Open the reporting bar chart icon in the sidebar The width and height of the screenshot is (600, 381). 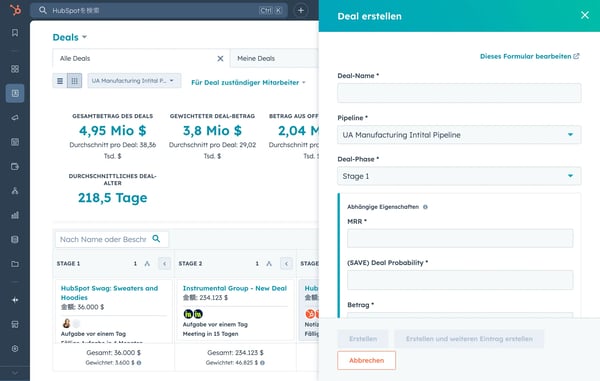15,215
